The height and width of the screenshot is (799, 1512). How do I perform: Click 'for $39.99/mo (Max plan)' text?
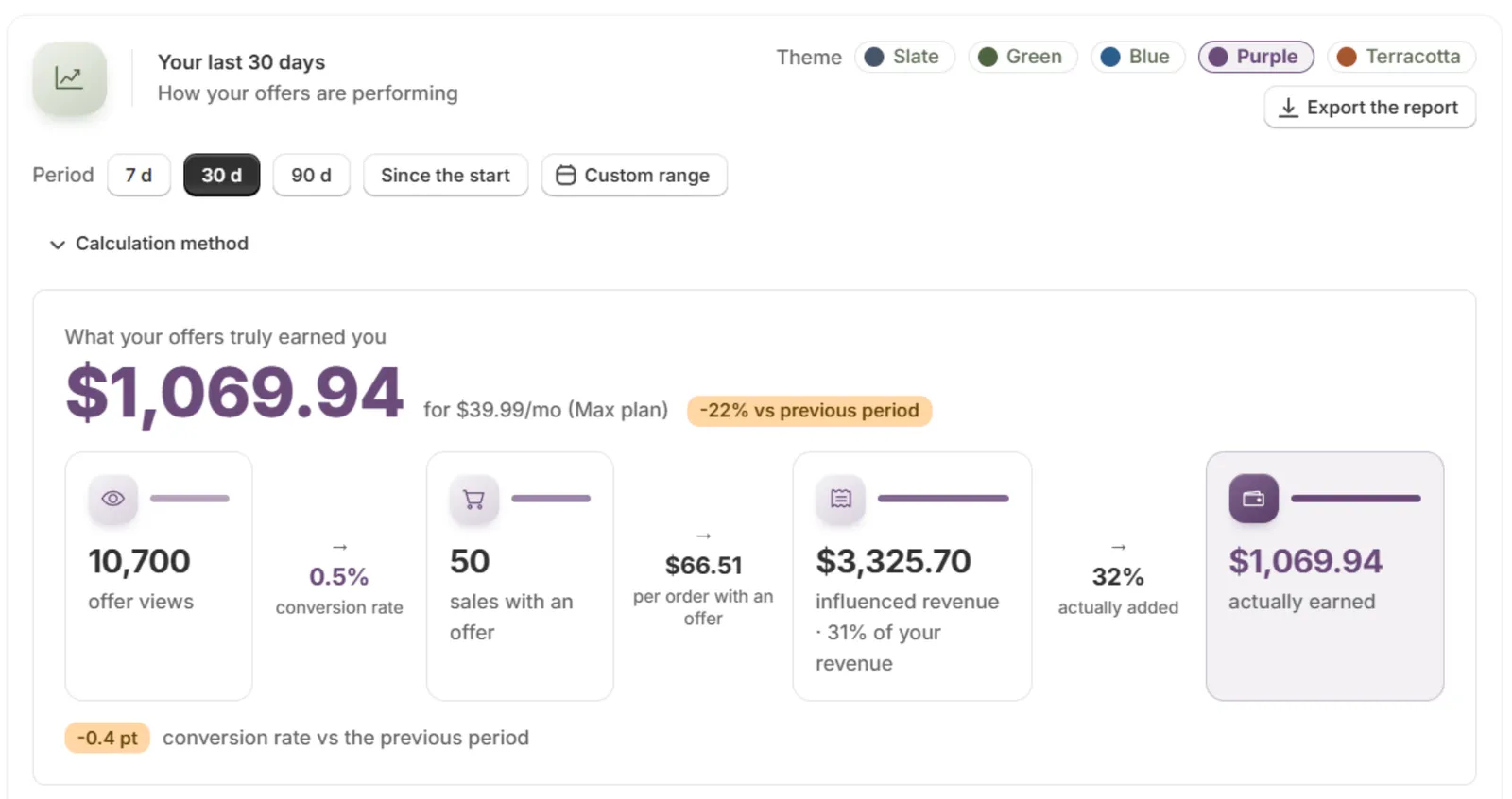click(545, 411)
